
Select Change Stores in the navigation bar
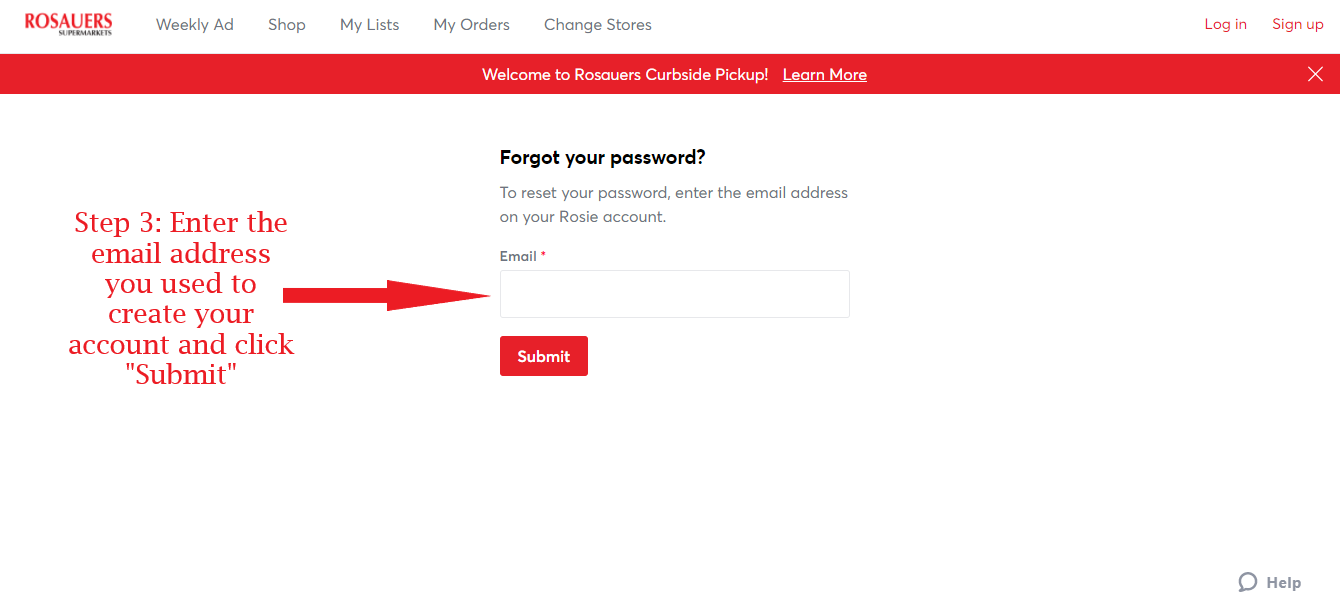pos(597,25)
